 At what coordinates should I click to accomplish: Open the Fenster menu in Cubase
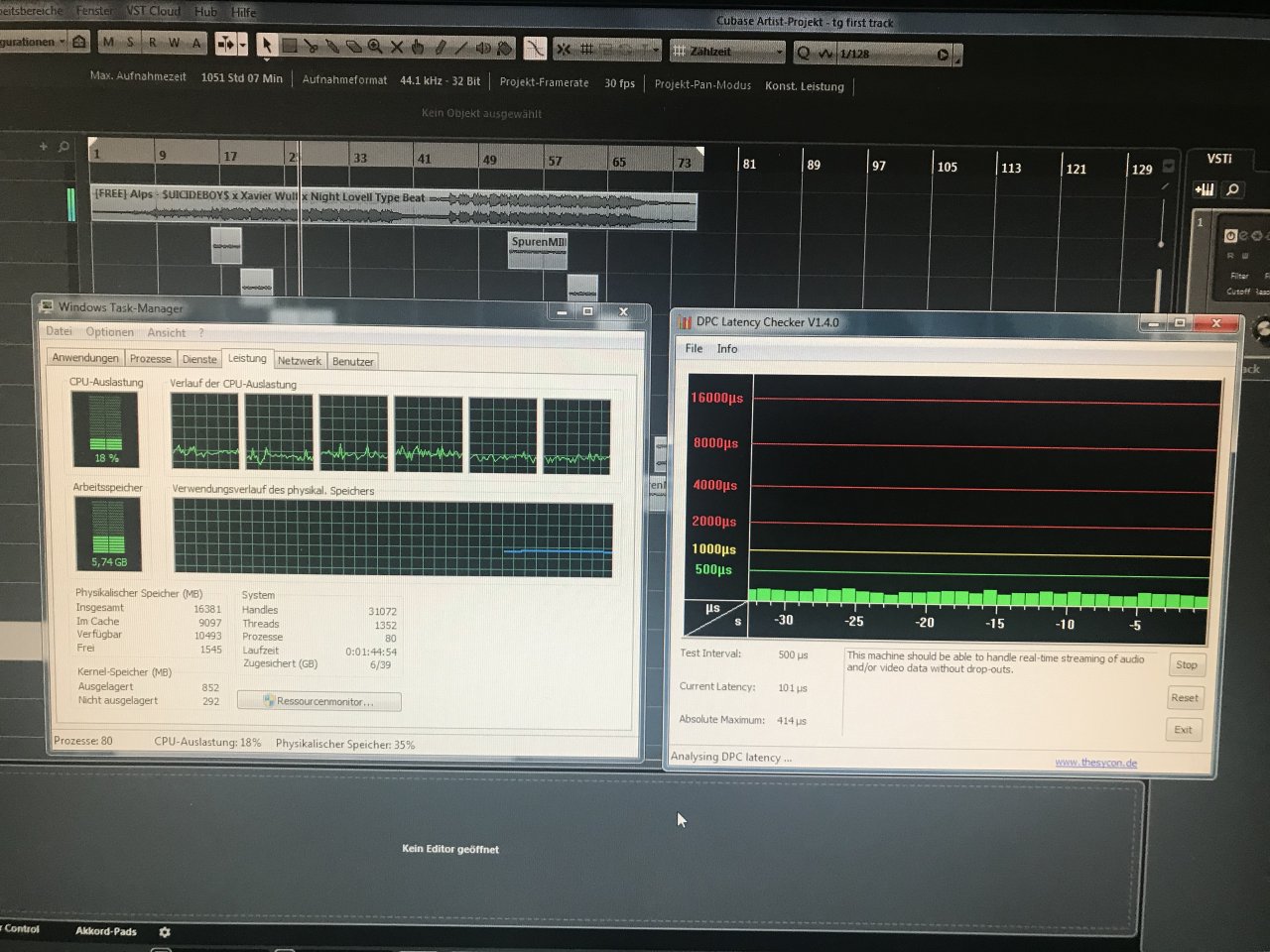[x=94, y=10]
